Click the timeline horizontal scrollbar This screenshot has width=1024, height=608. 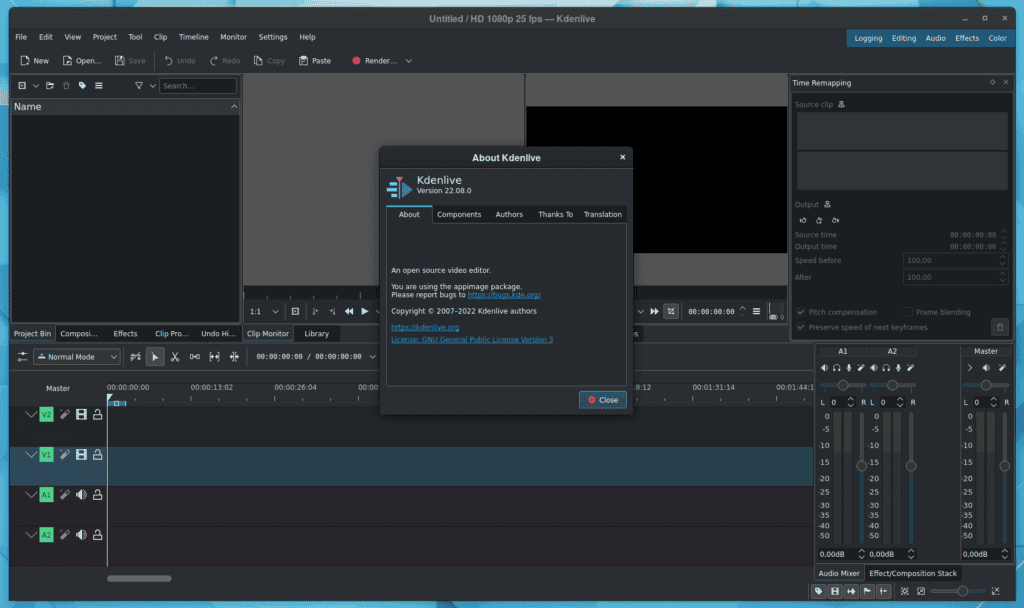pos(139,578)
